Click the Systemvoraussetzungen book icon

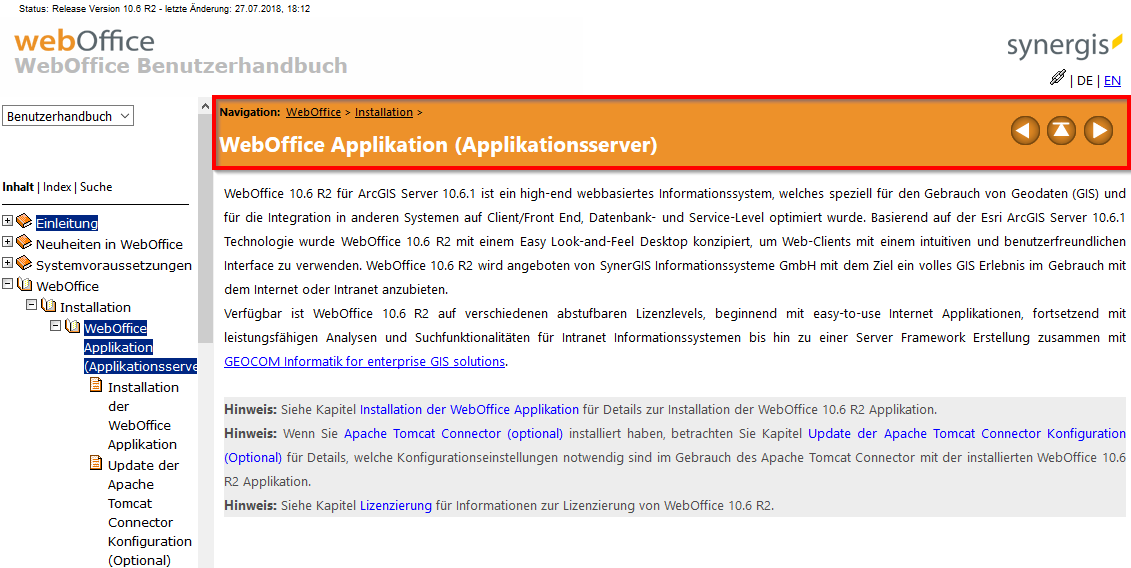24,264
